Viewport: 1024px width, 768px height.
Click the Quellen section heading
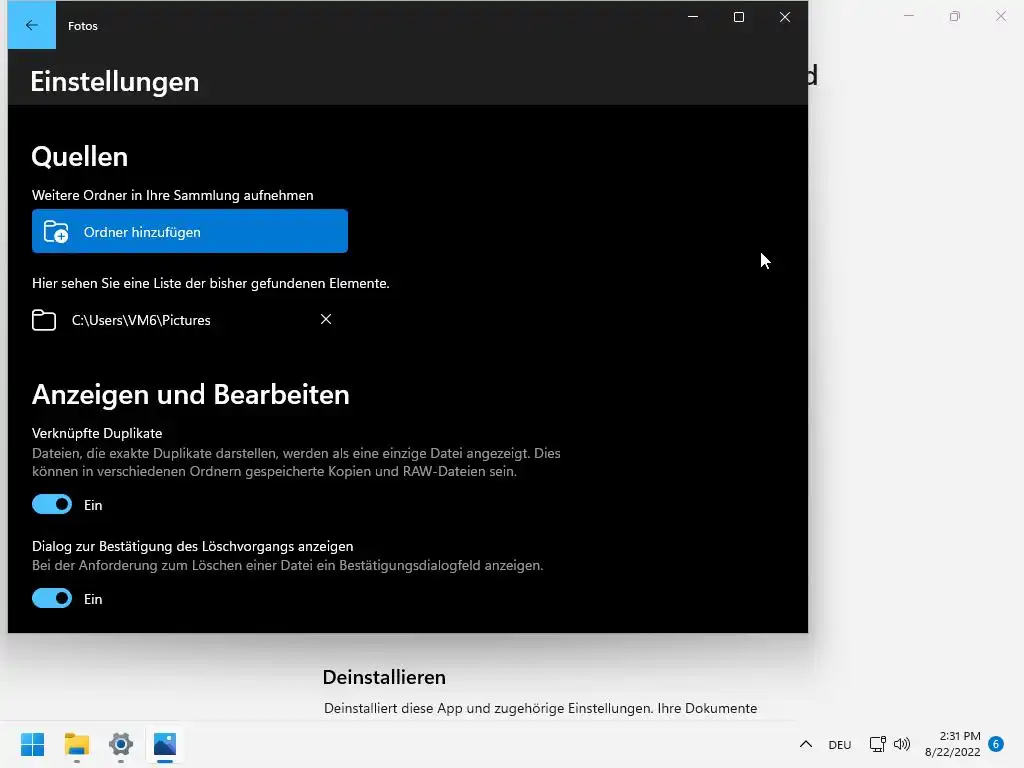[x=80, y=157]
